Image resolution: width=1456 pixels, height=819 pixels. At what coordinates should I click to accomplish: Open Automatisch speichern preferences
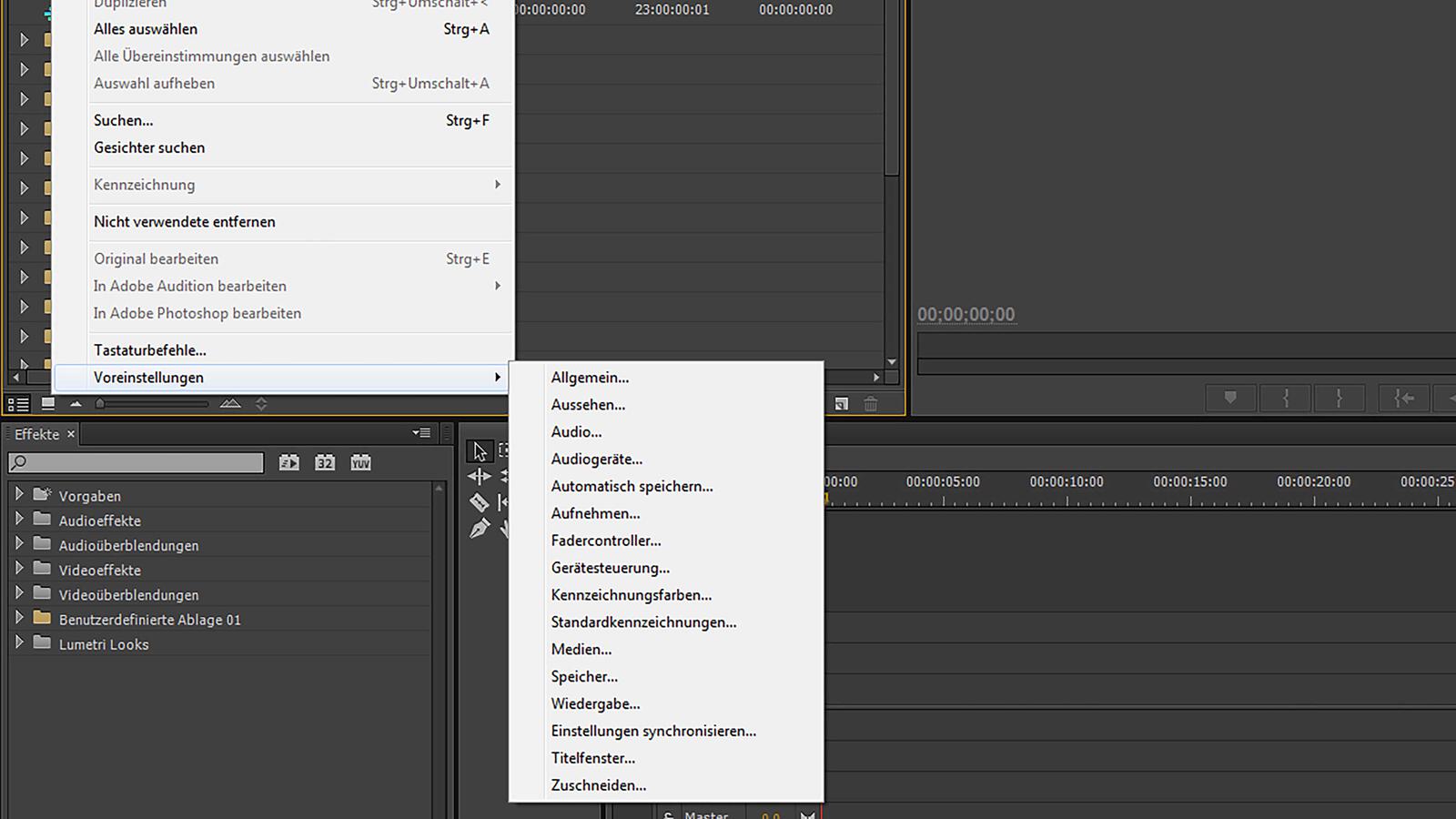[x=632, y=486]
